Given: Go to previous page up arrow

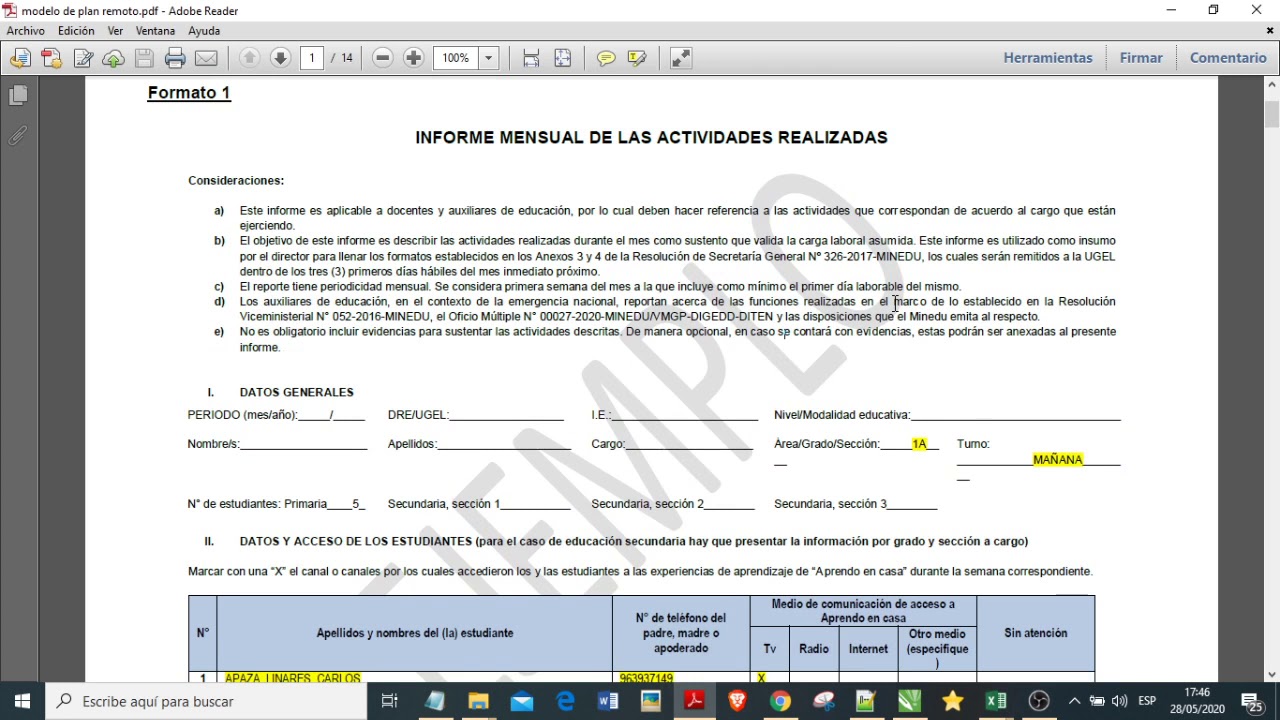Looking at the screenshot, I should pyautogui.click(x=250, y=58).
